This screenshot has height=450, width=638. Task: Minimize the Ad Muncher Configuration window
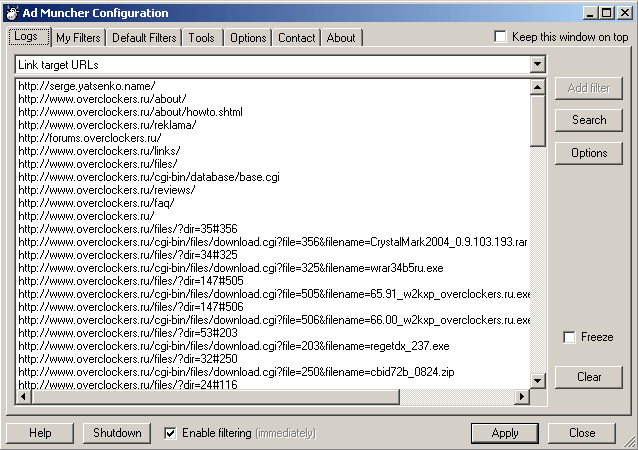[x=590, y=13]
